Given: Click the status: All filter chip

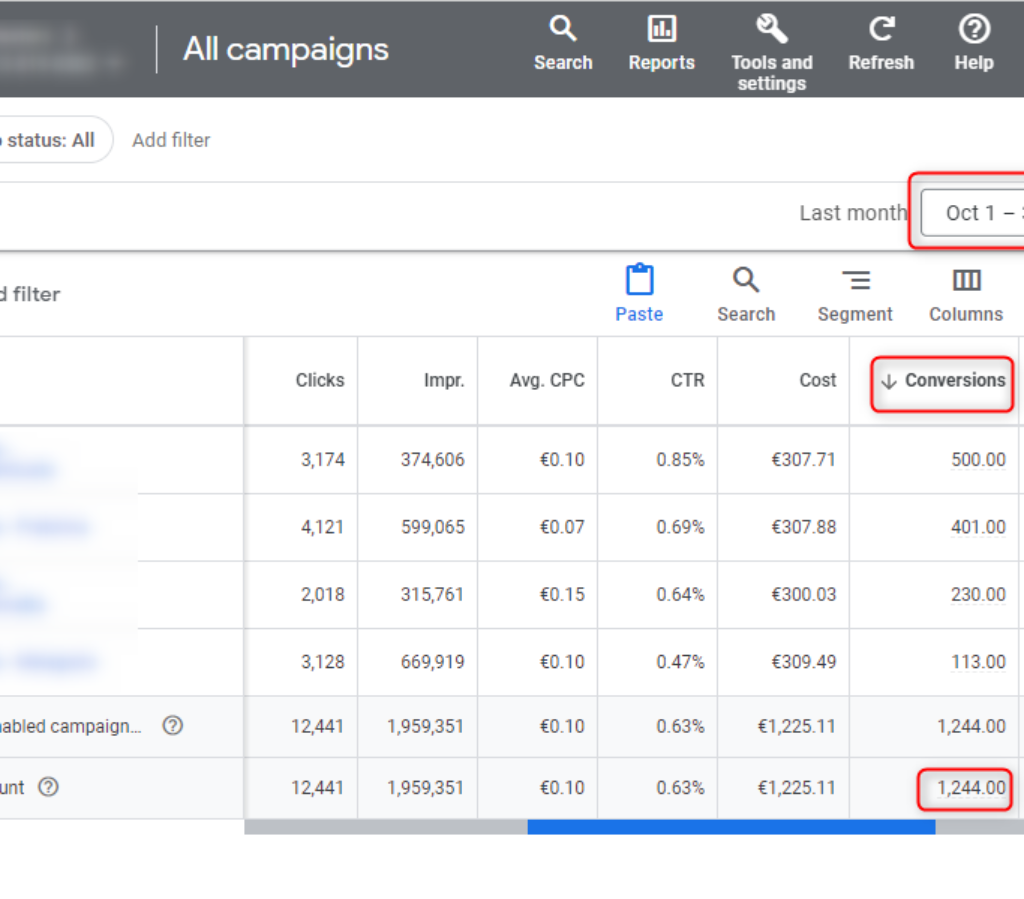Looking at the screenshot, I should pyautogui.click(x=52, y=140).
